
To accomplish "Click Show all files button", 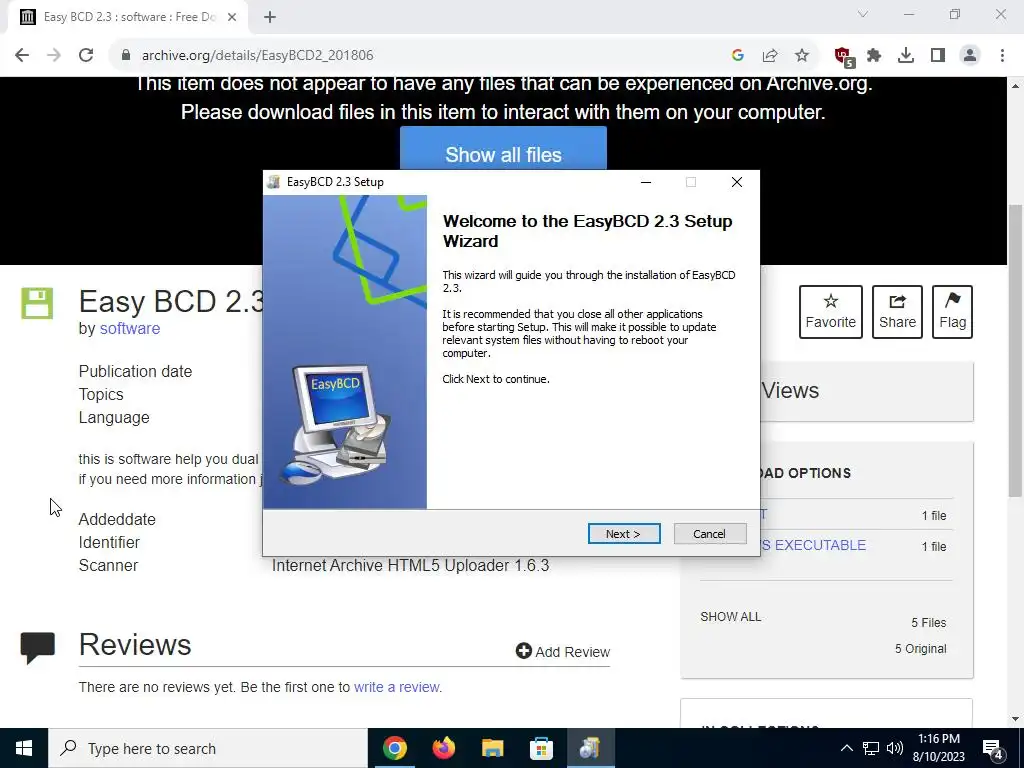I will pos(503,149).
